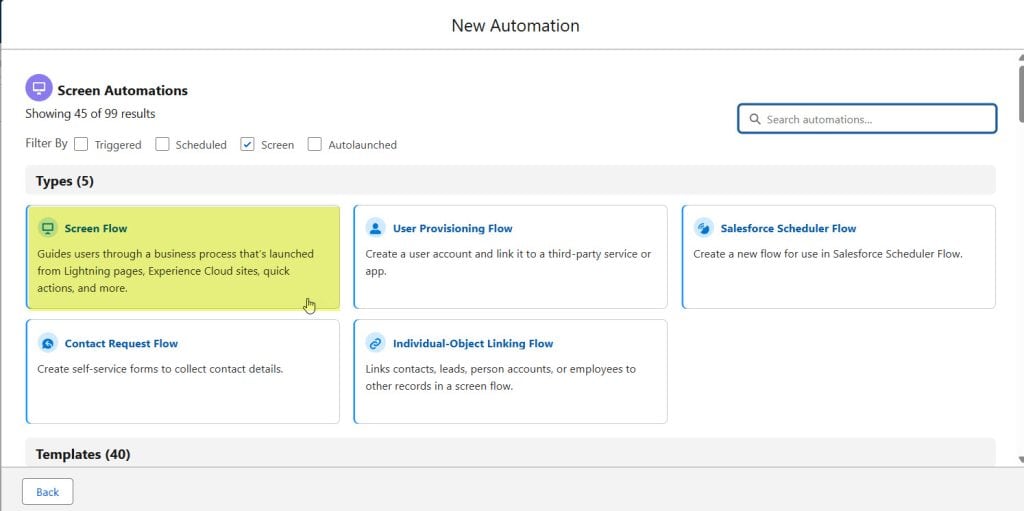Go back with the Back button
Screen dimensions: 1024x511
click(x=48, y=492)
